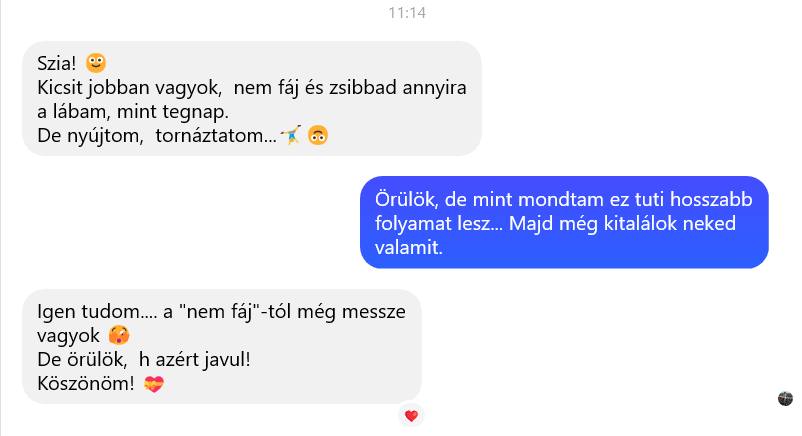This screenshot has width=802, height=436.
Task: Click the word "vagyok" in the last gray bubble
Action: tap(69, 336)
